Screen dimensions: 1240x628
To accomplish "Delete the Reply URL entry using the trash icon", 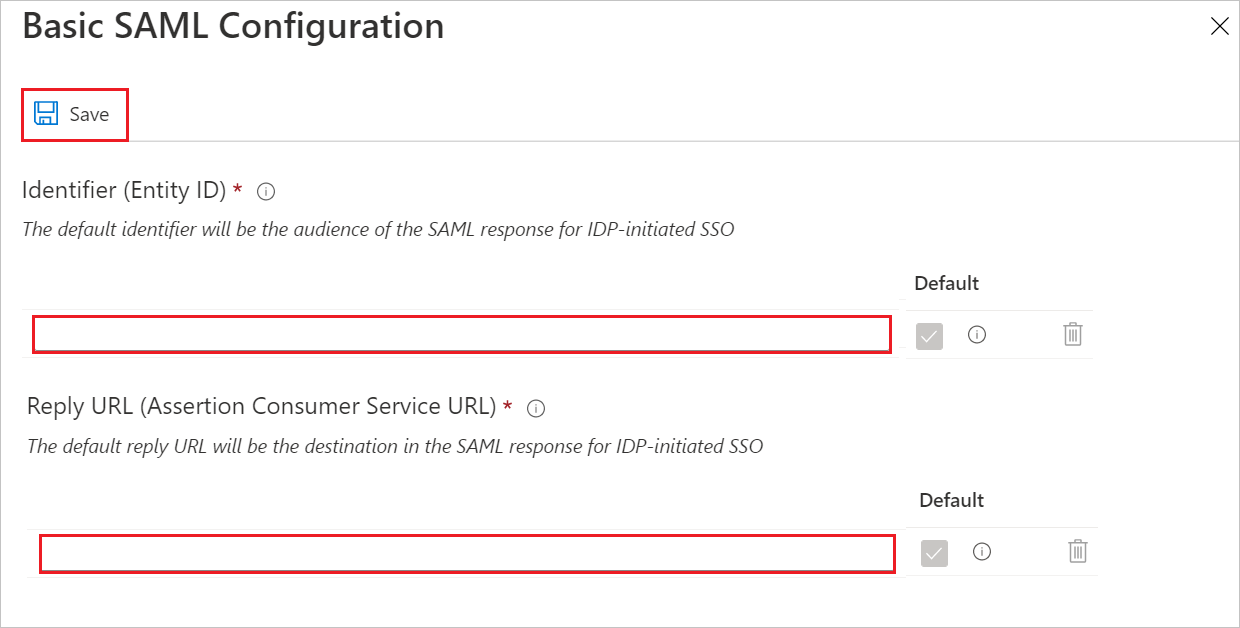I will (1077, 552).
